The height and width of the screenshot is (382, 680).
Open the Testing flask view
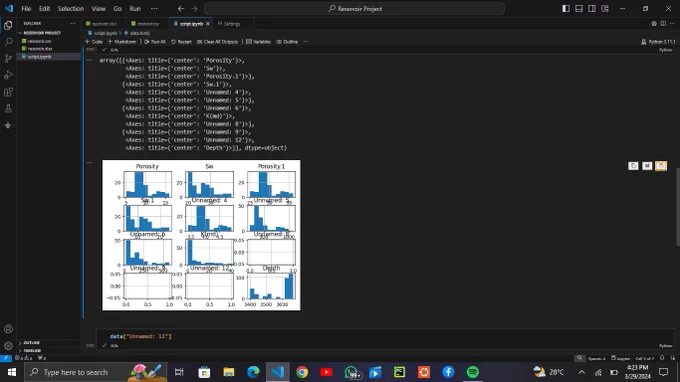coord(8,108)
